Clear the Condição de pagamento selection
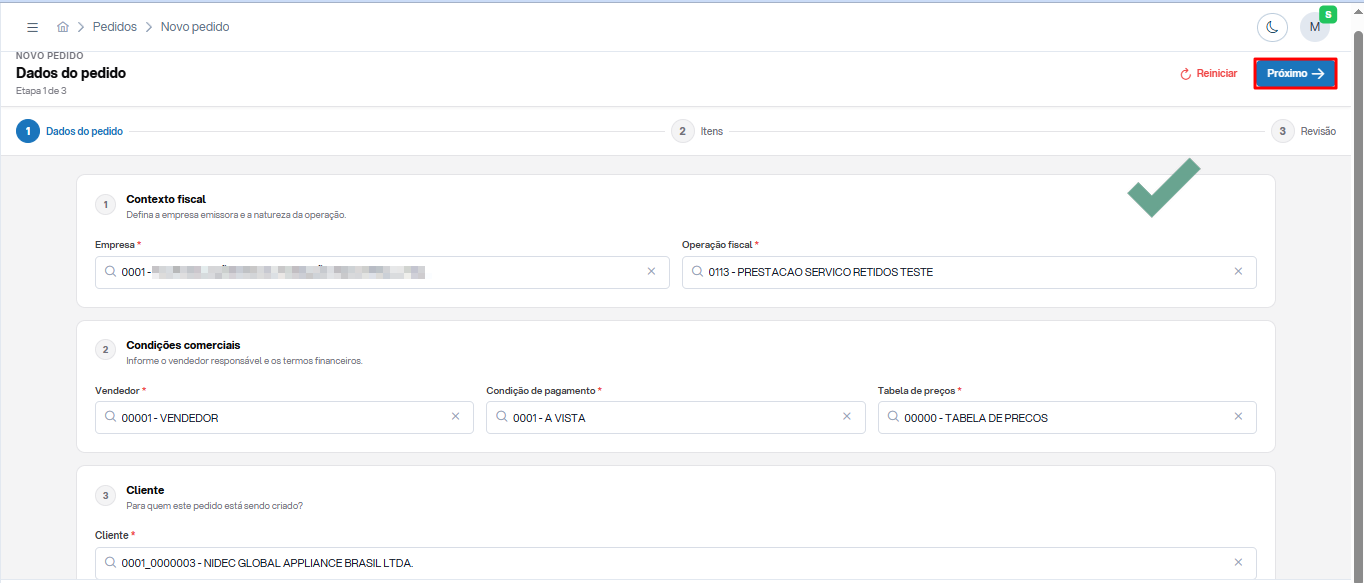Screen dimensions: 1364x583 847,417
